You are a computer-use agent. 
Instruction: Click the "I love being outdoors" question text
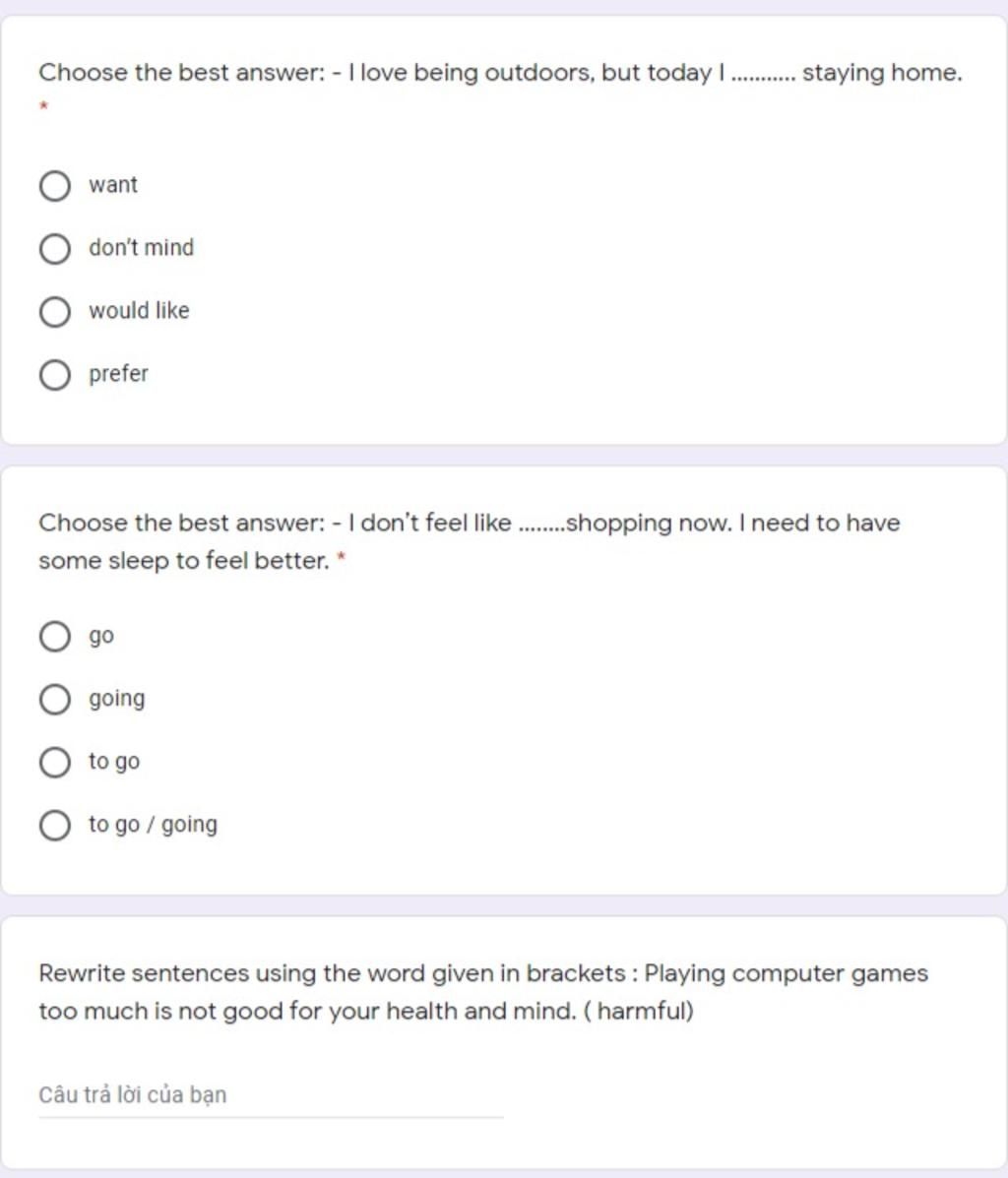500,73
